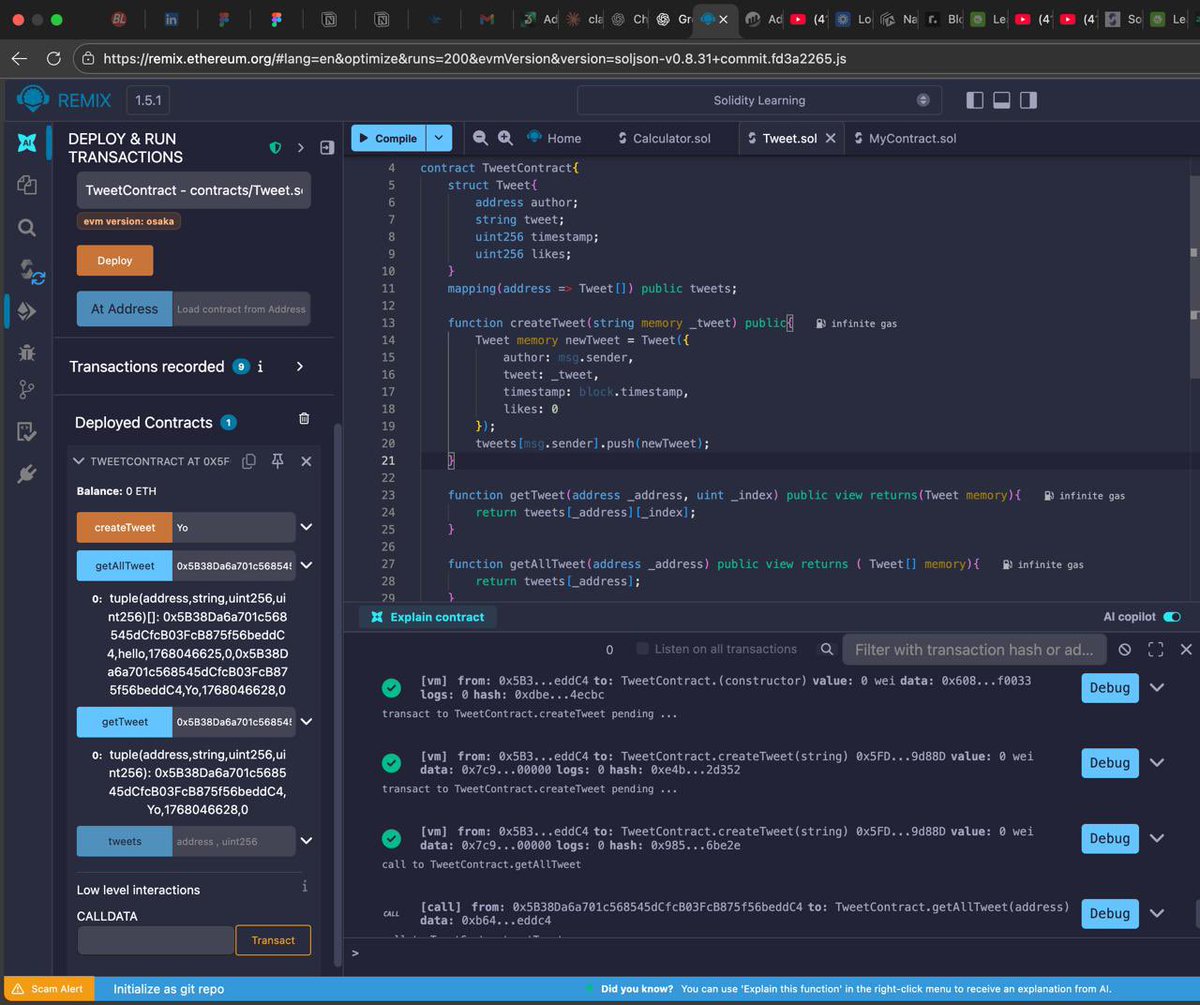Click the info icon beside Transactions recorded

pos(261,366)
